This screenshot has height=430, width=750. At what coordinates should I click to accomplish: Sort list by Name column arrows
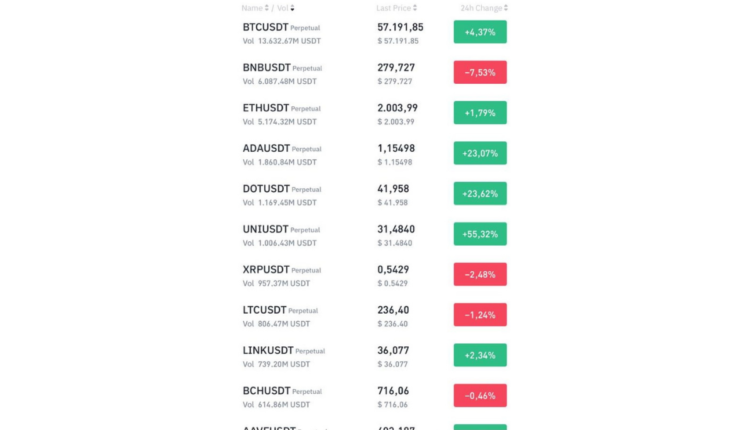[267, 8]
